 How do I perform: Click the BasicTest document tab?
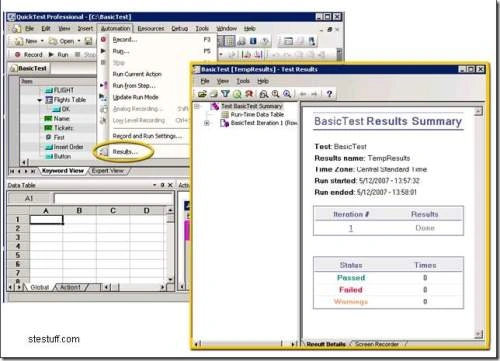tap(29, 68)
